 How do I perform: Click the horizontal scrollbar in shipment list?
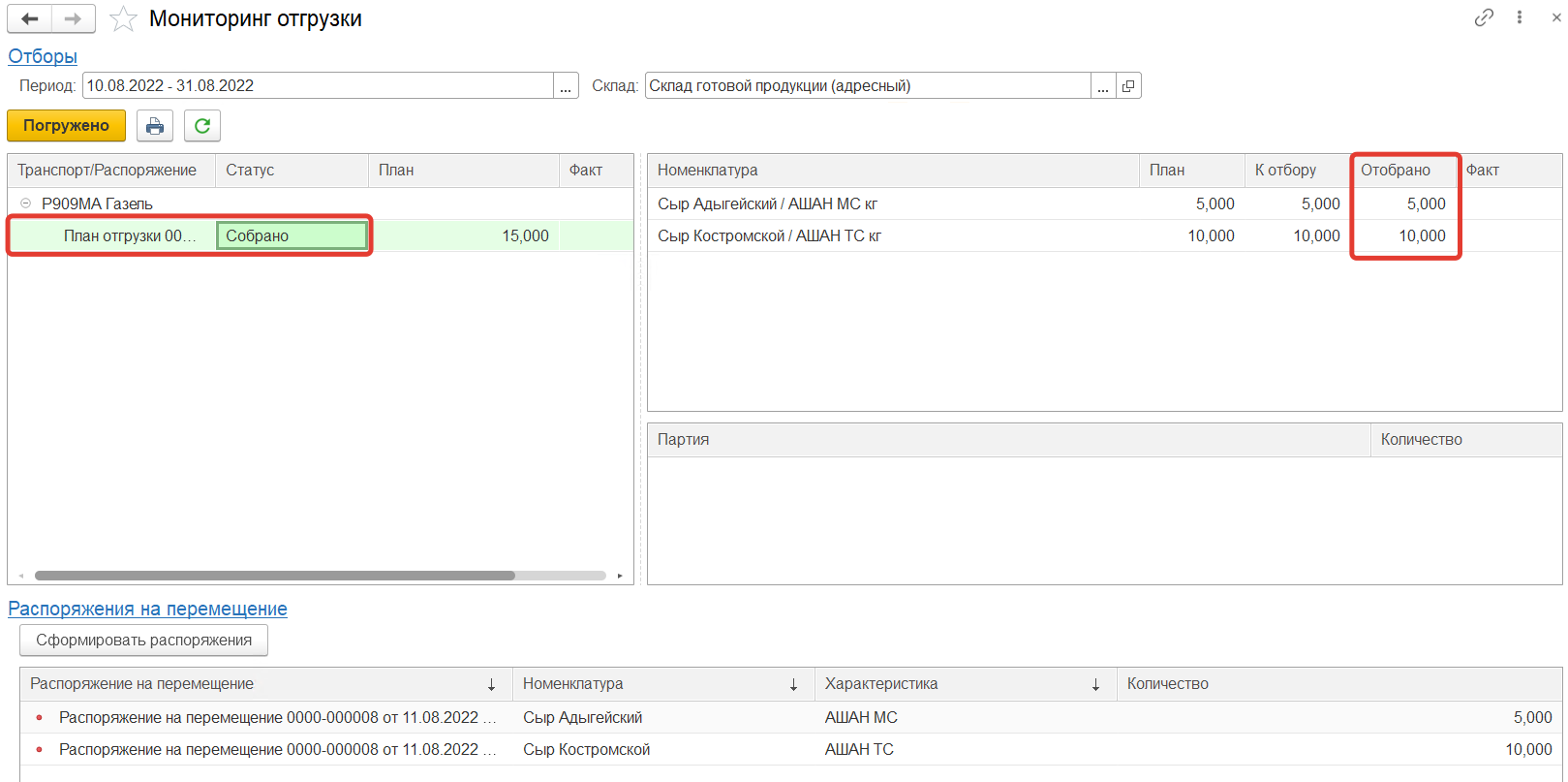pos(275,576)
